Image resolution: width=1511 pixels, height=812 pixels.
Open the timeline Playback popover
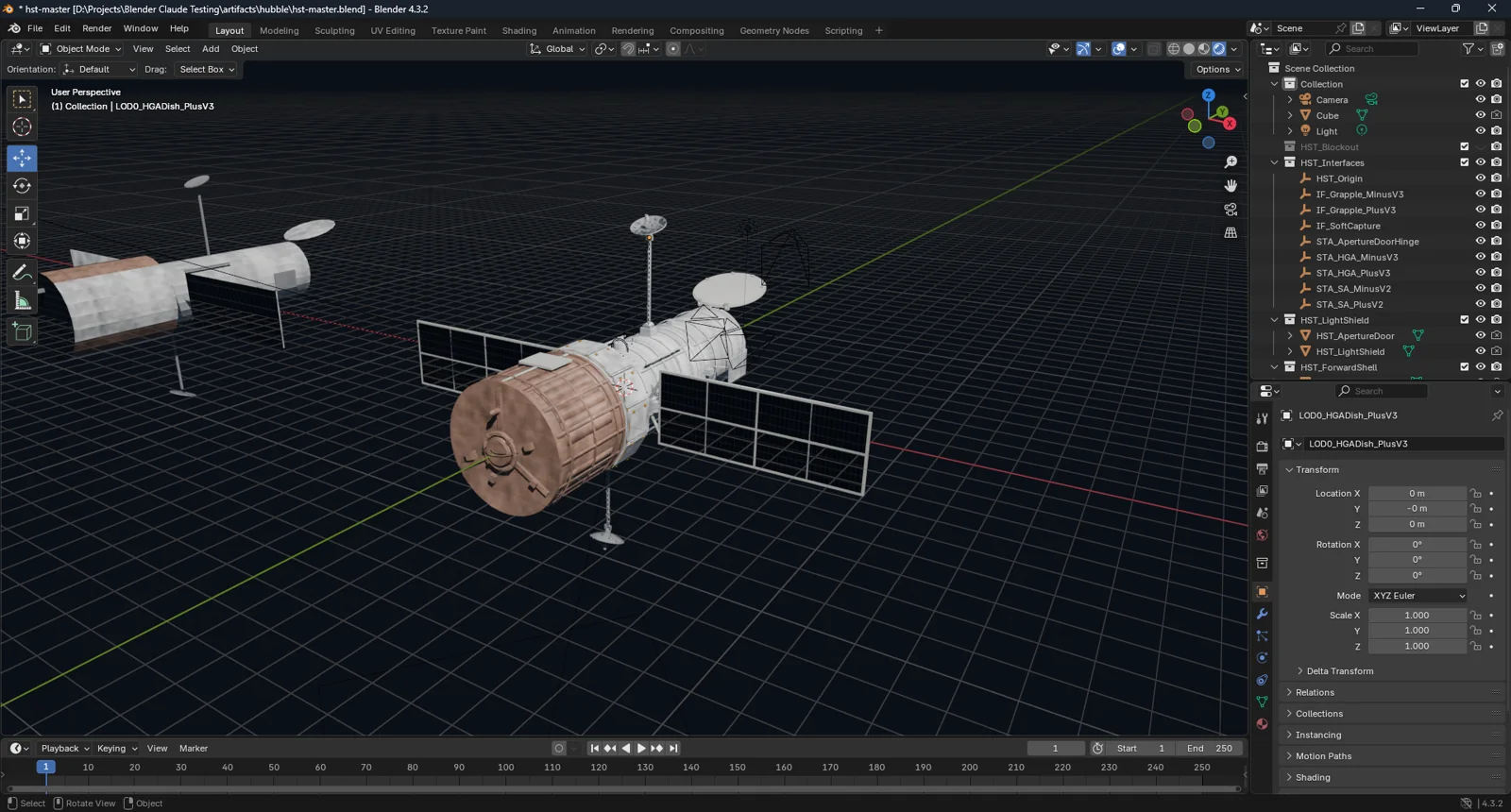[65, 749]
